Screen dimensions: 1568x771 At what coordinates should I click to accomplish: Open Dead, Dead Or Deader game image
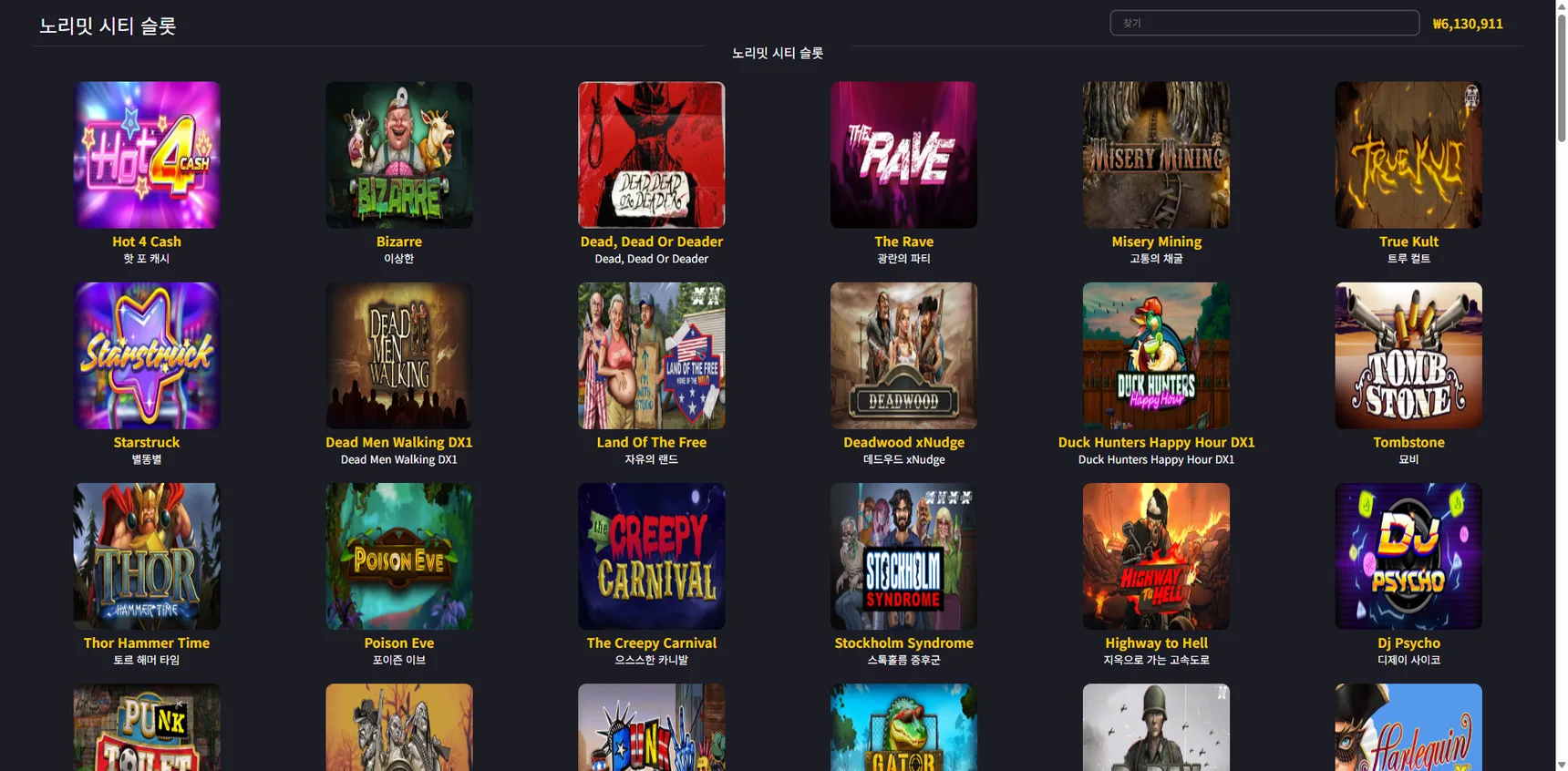652,155
